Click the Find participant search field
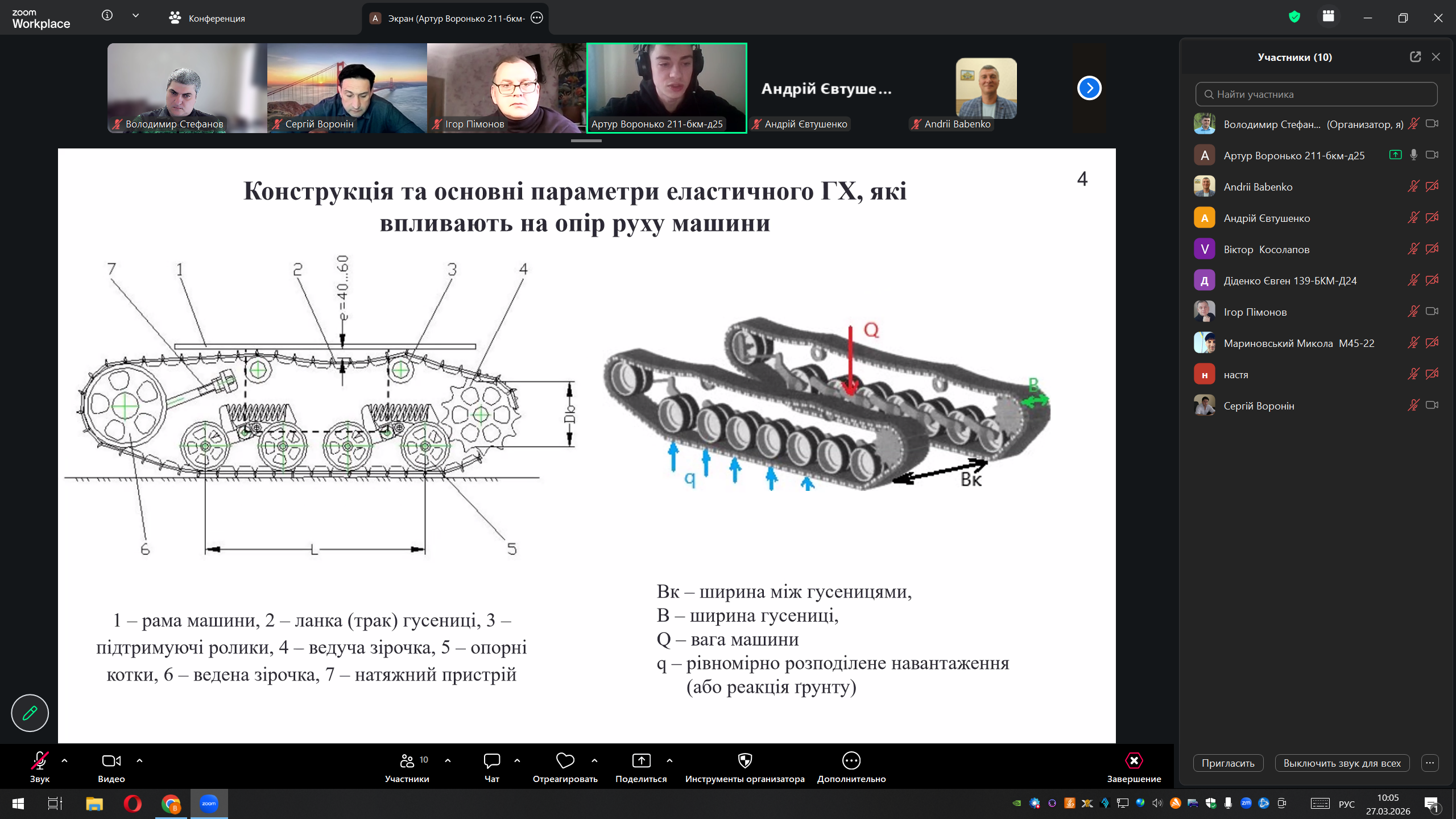The width and height of the screenshot is (1456, 819). [x=1316, y=94]
